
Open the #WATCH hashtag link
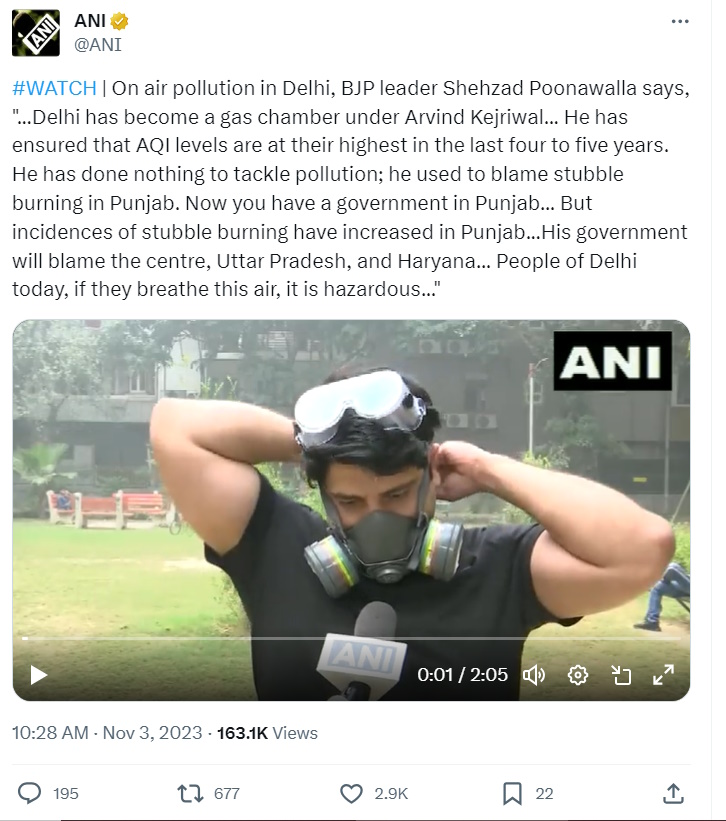[x=54, y=87]
